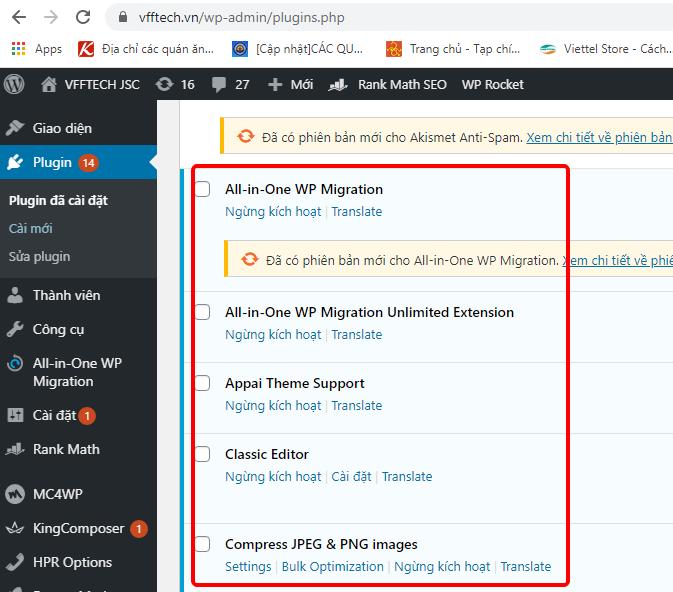Click Ngừng kích hoạt under Unlimited Extension
673x592 pixels.
(x=273, y=335)
